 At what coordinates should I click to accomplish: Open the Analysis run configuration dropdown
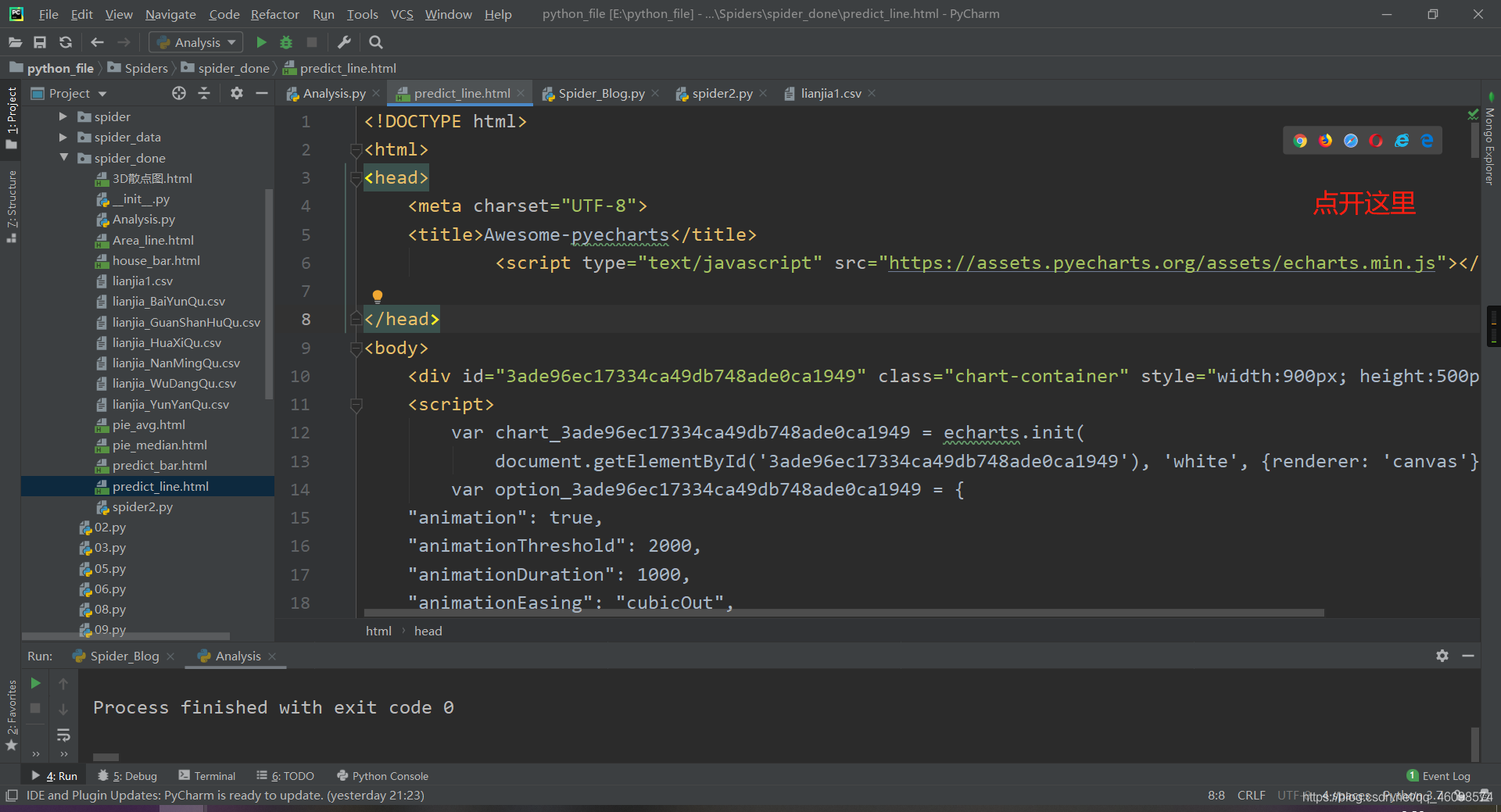[x=196, y=42]
